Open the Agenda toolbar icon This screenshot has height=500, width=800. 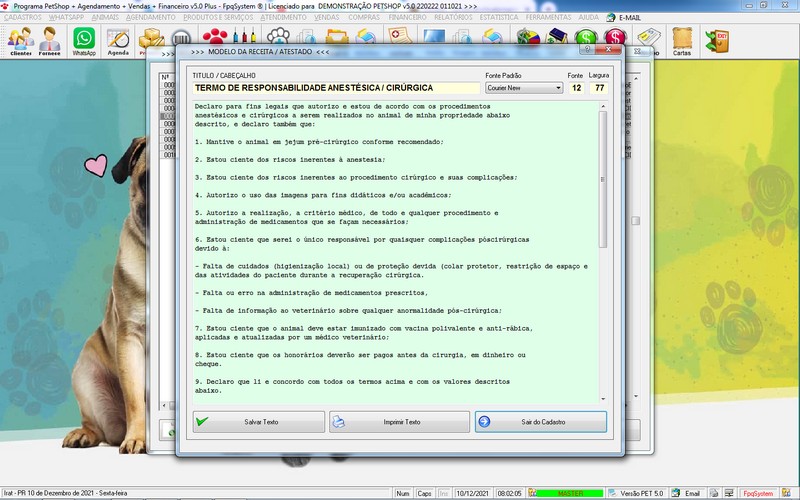(x=118, y=41)
